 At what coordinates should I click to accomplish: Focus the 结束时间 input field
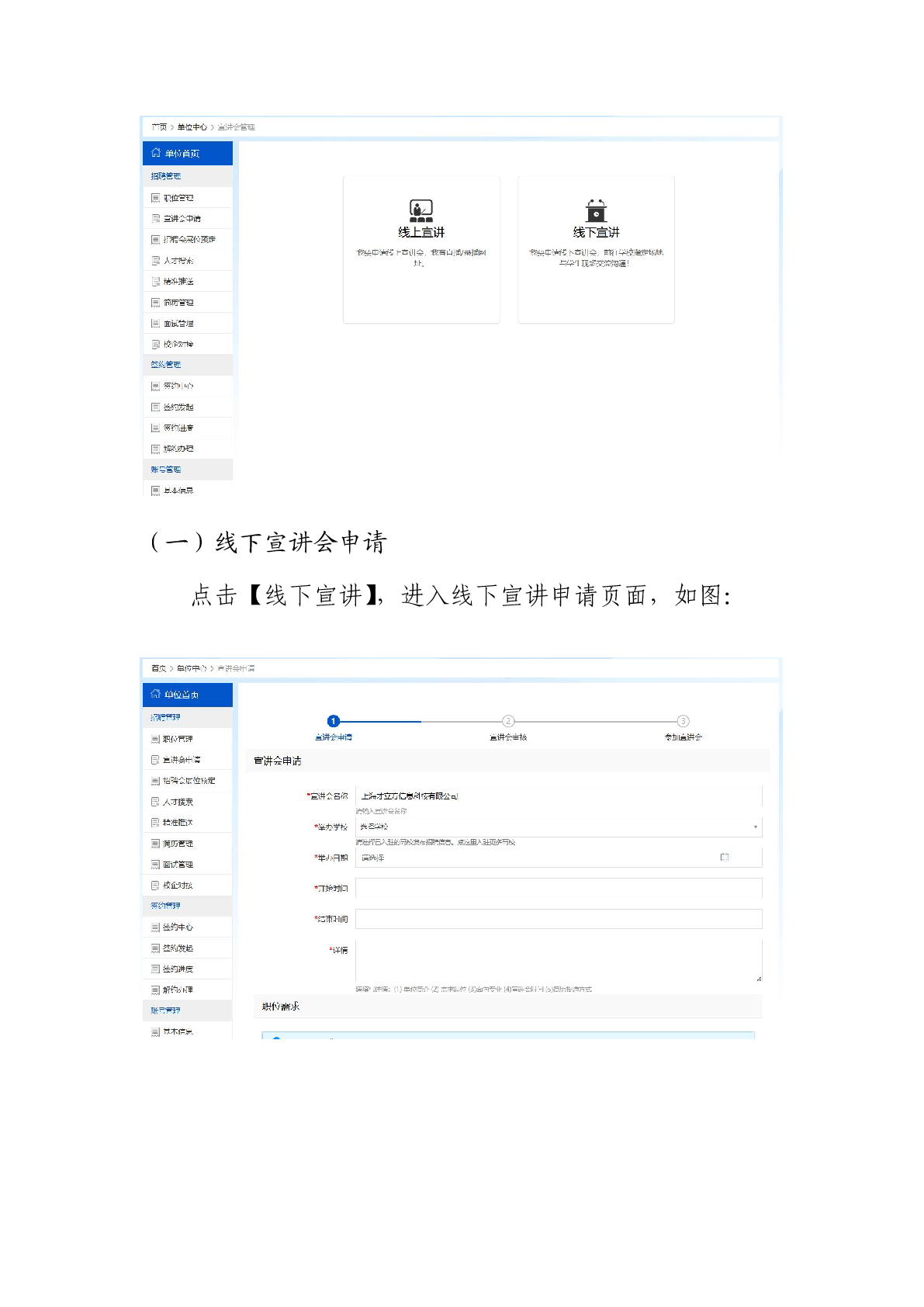coord(559,919)
